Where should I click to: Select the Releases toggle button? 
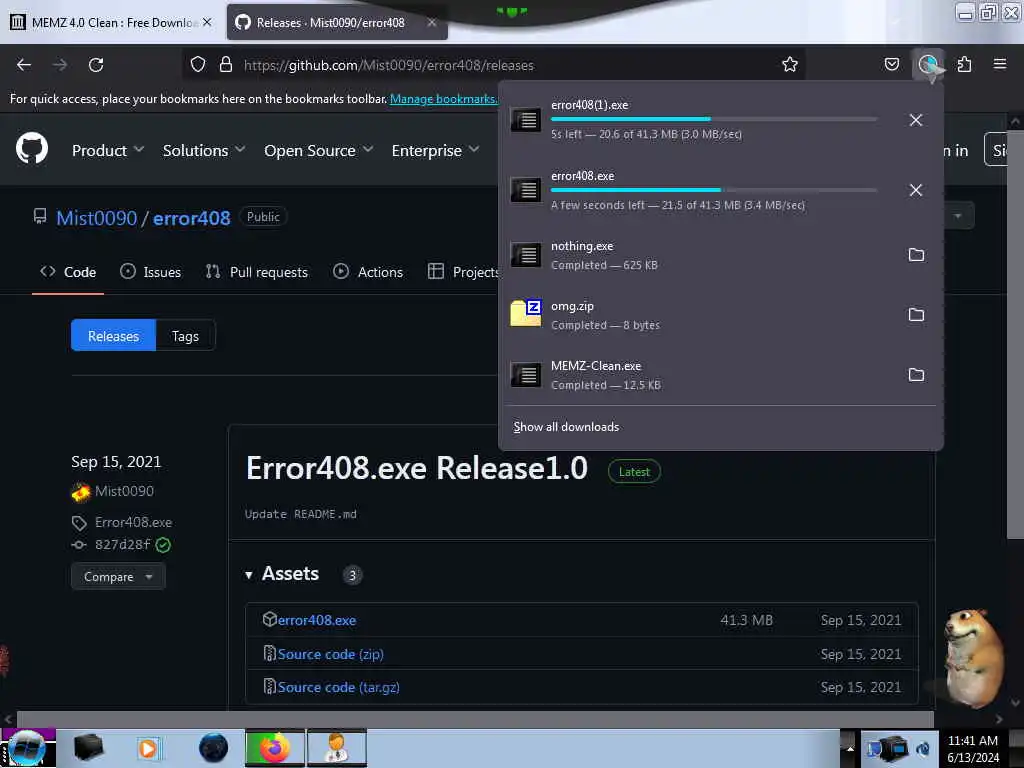[x=114, y=336]
